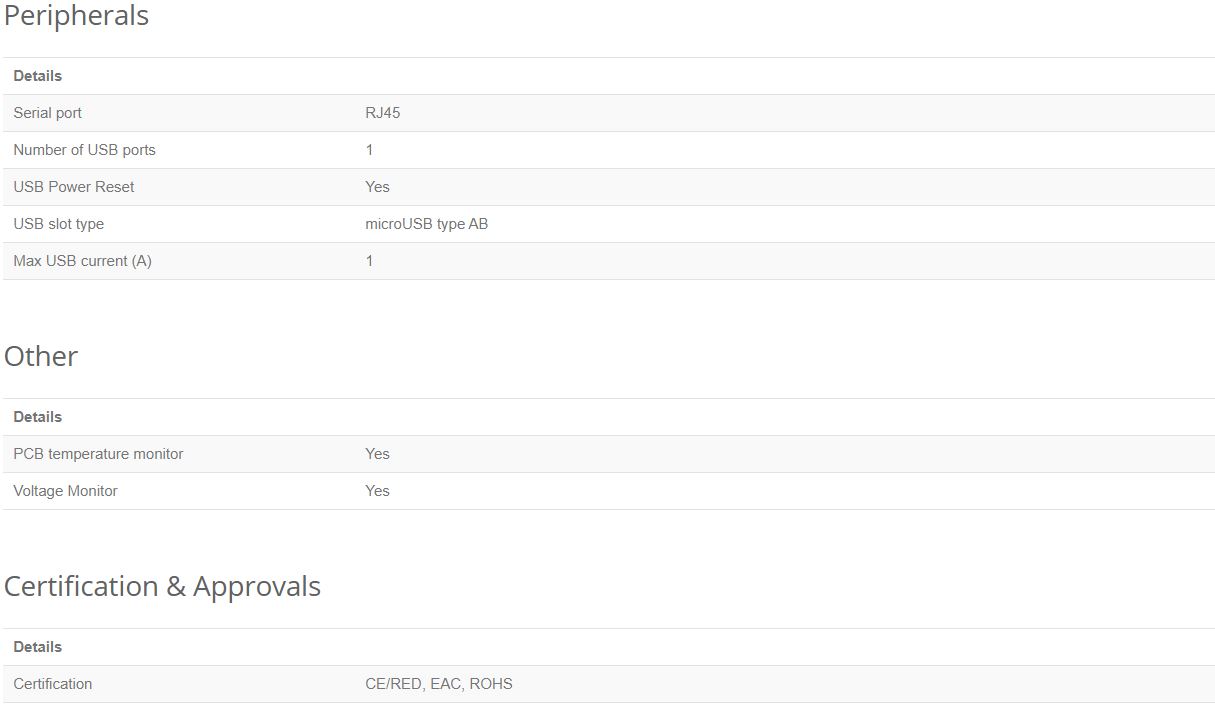Viewport: 1215px width, 708px height.
Task: Click the microUSB type AB value
Action: 427,224
